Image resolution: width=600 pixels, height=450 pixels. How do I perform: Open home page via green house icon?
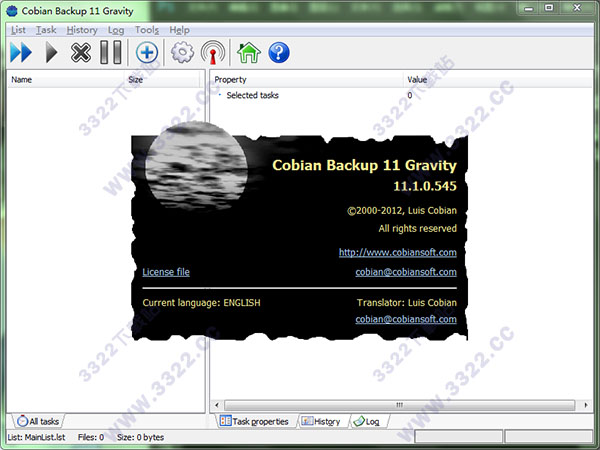[249, 52]
